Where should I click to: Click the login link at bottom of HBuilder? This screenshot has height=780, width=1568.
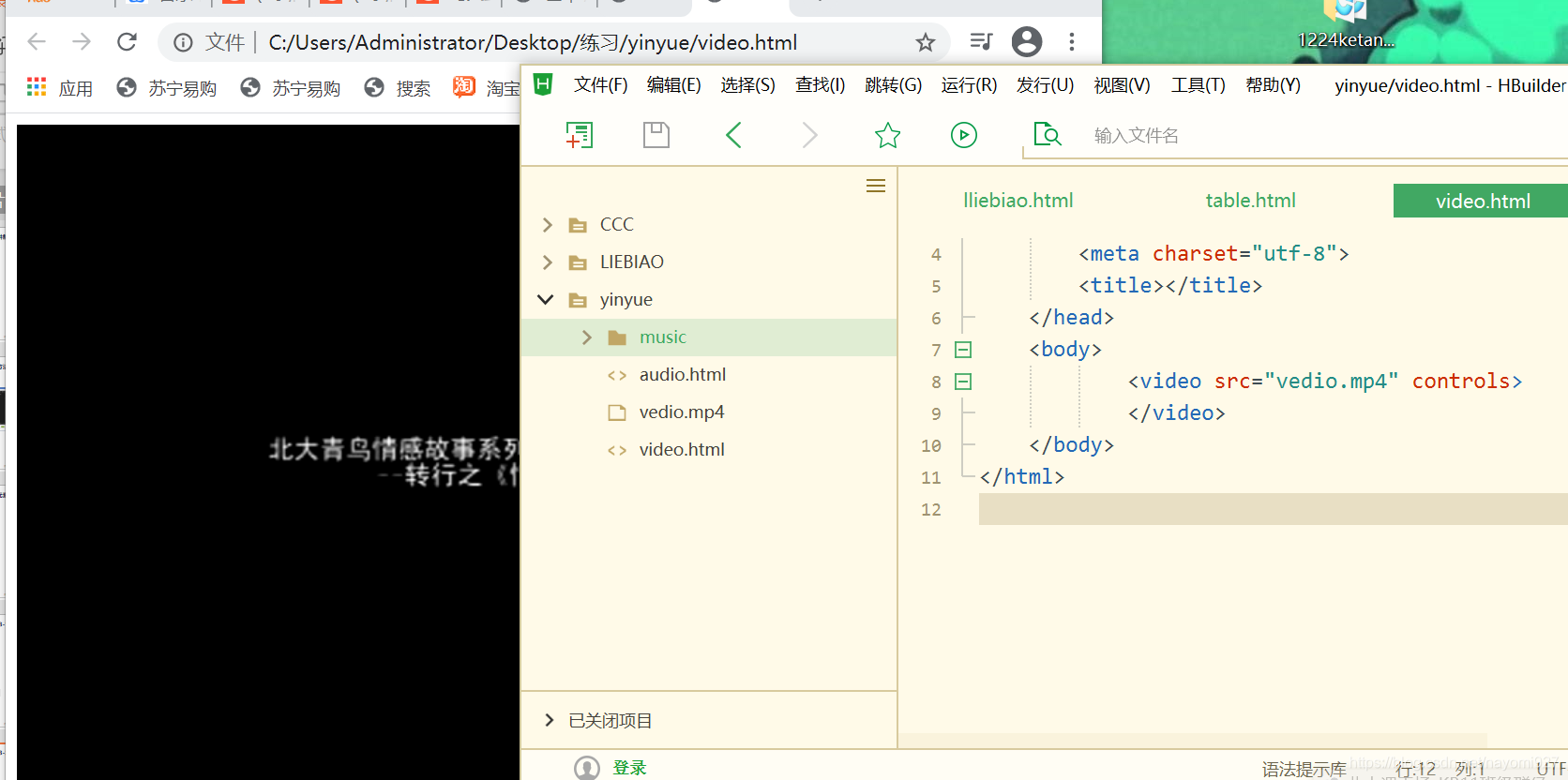629,768
